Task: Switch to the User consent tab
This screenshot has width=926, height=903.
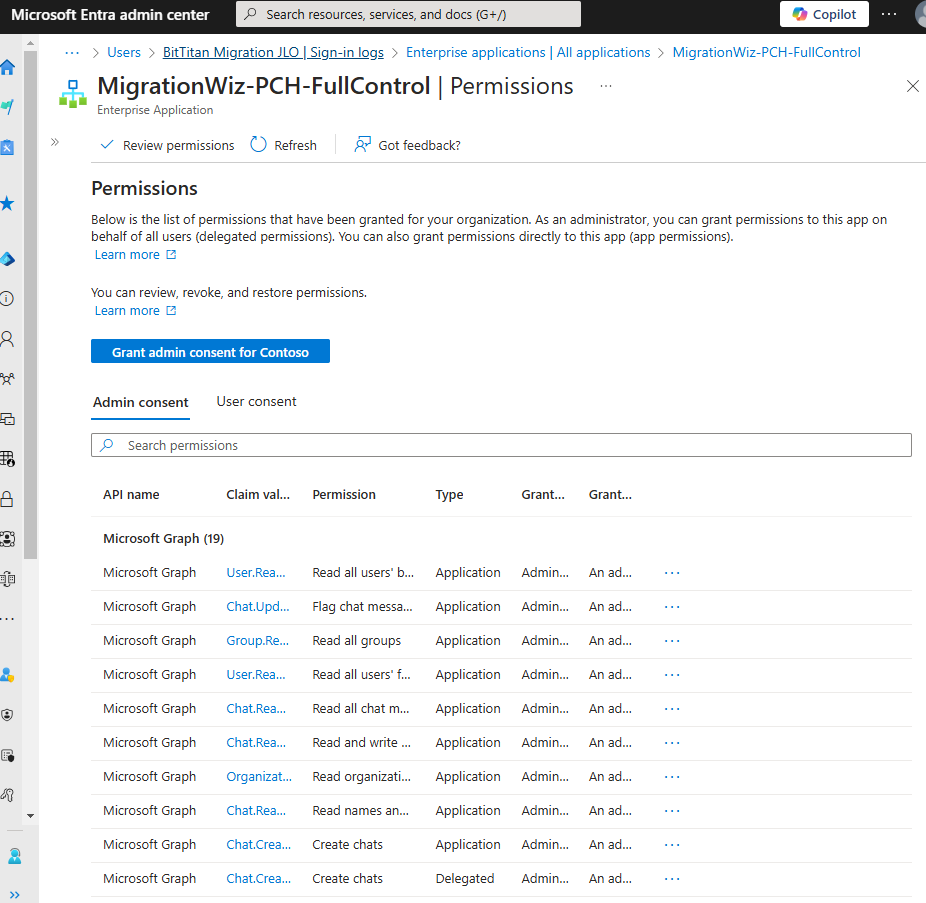Action: pos(256,402)
